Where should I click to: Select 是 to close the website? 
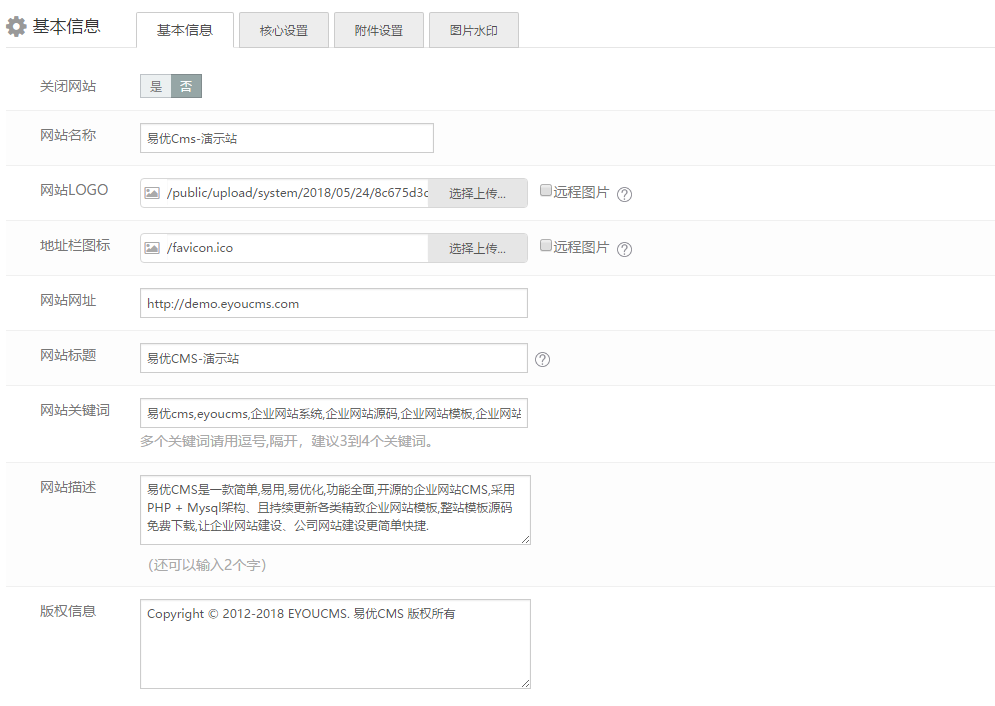point(156,86)
